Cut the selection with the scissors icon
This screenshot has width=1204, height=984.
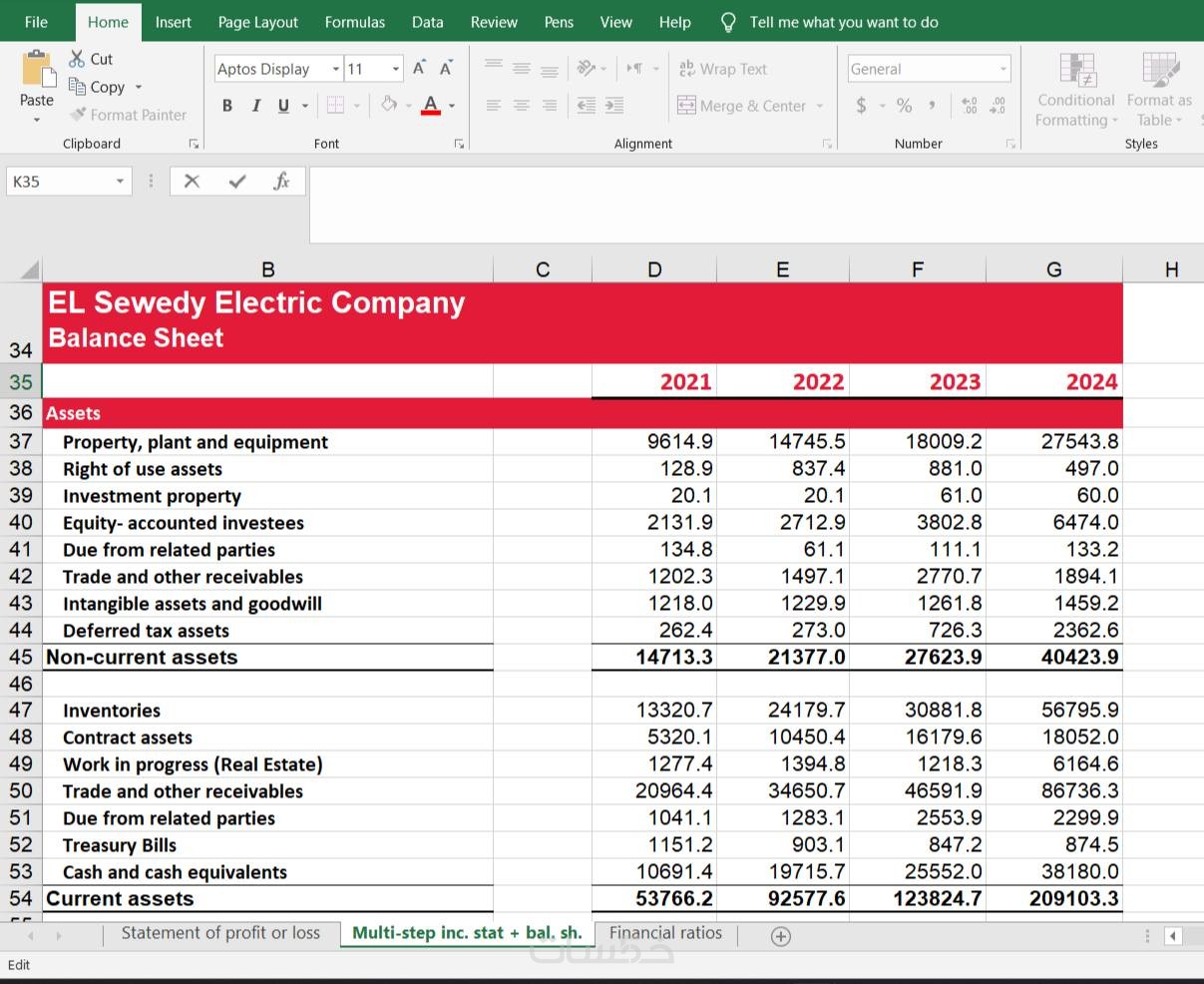coord(77,59)
